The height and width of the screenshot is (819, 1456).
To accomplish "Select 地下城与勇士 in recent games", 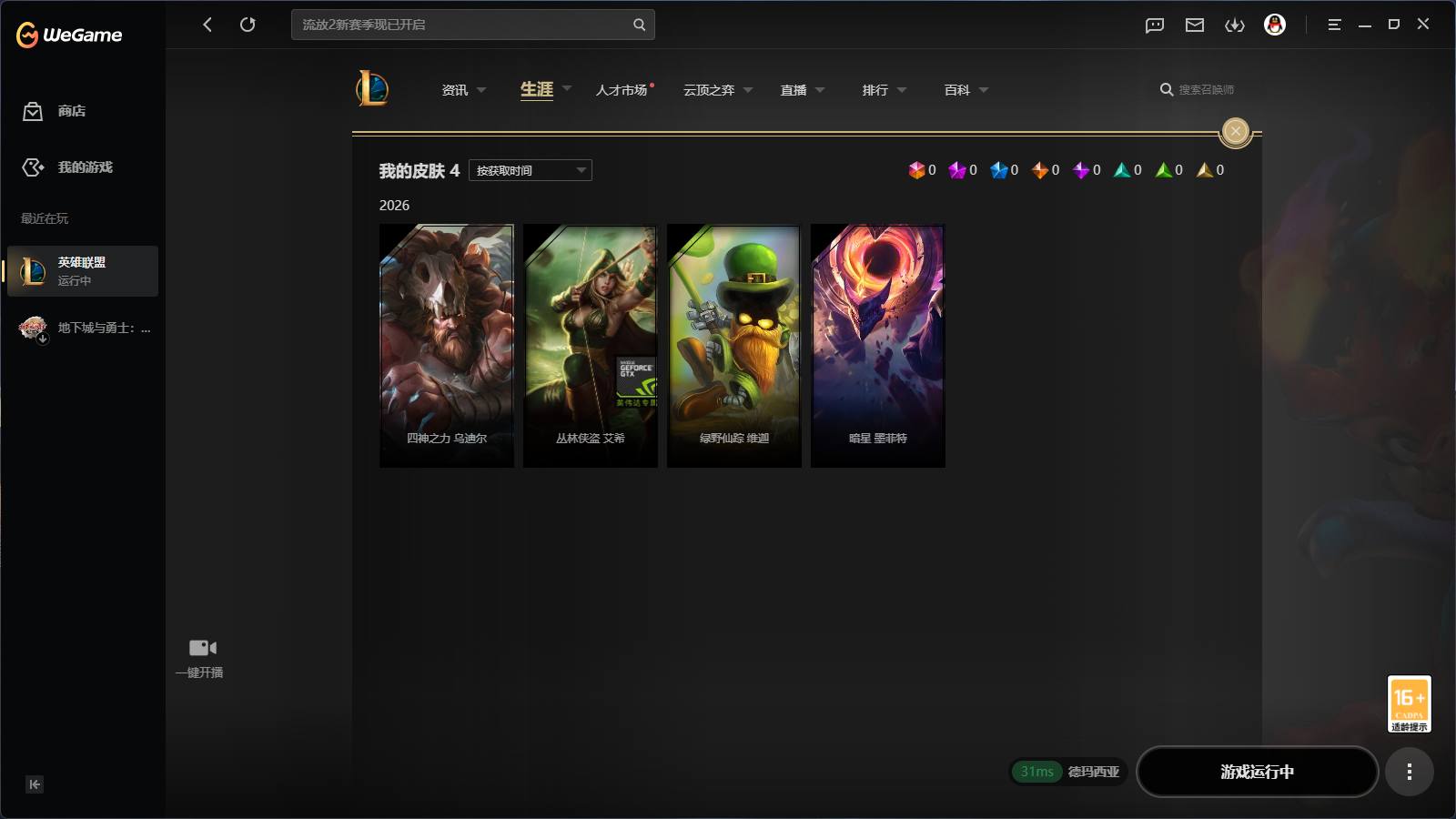I will (x=83, y=328).
